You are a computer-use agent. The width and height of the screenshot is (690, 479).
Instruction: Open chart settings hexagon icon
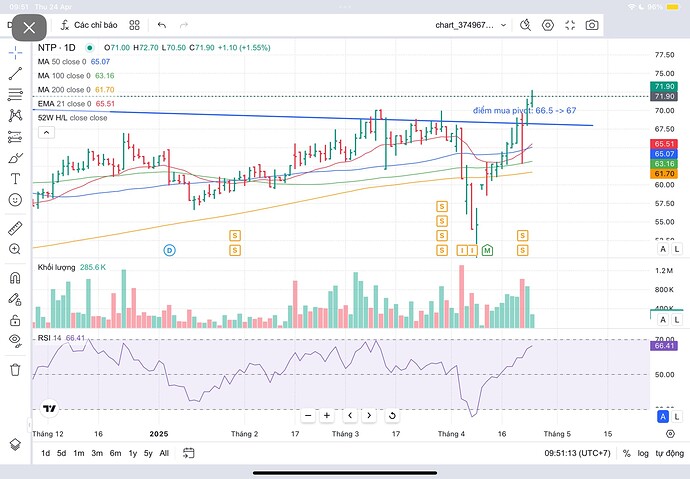coord(547,25)
